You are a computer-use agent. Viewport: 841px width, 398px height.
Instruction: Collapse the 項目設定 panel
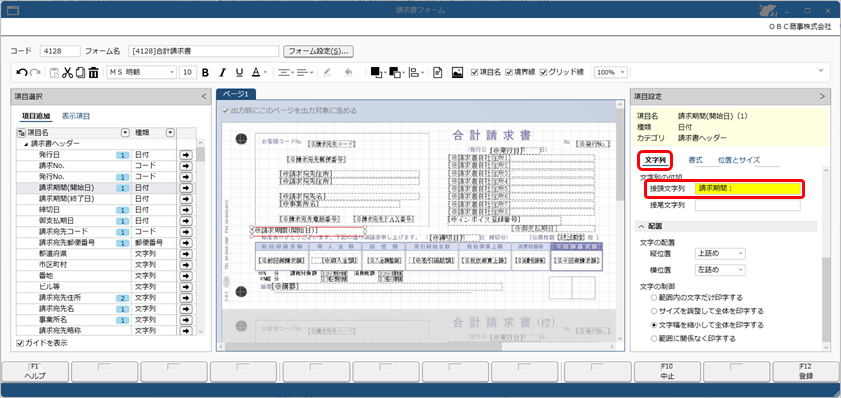click(823, 97)
